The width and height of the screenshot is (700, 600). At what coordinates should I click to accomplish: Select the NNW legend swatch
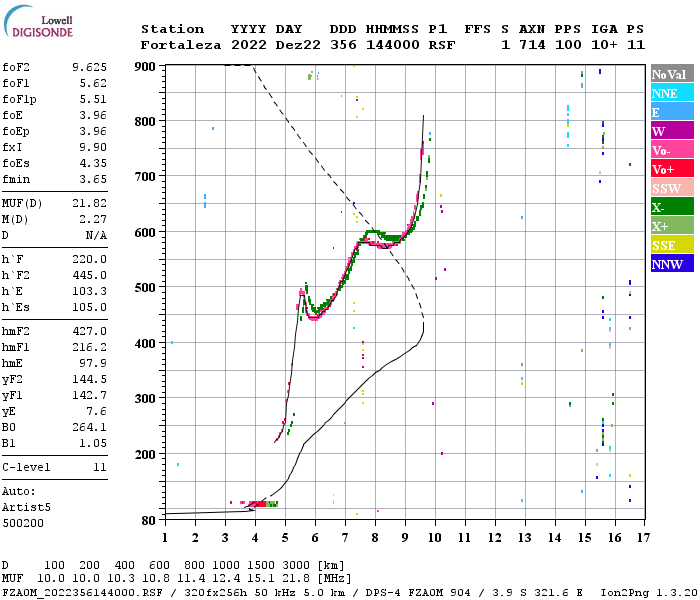[x=672, y=263]
